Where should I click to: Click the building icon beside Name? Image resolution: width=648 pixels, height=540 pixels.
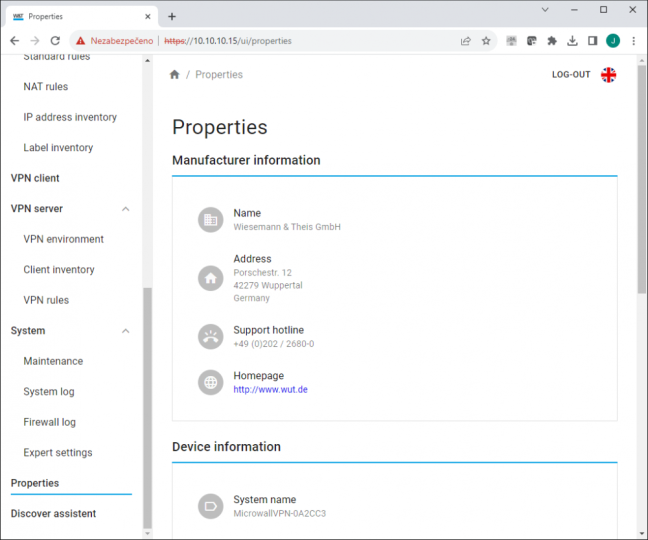pyautogui.click(x=210, y=220)
